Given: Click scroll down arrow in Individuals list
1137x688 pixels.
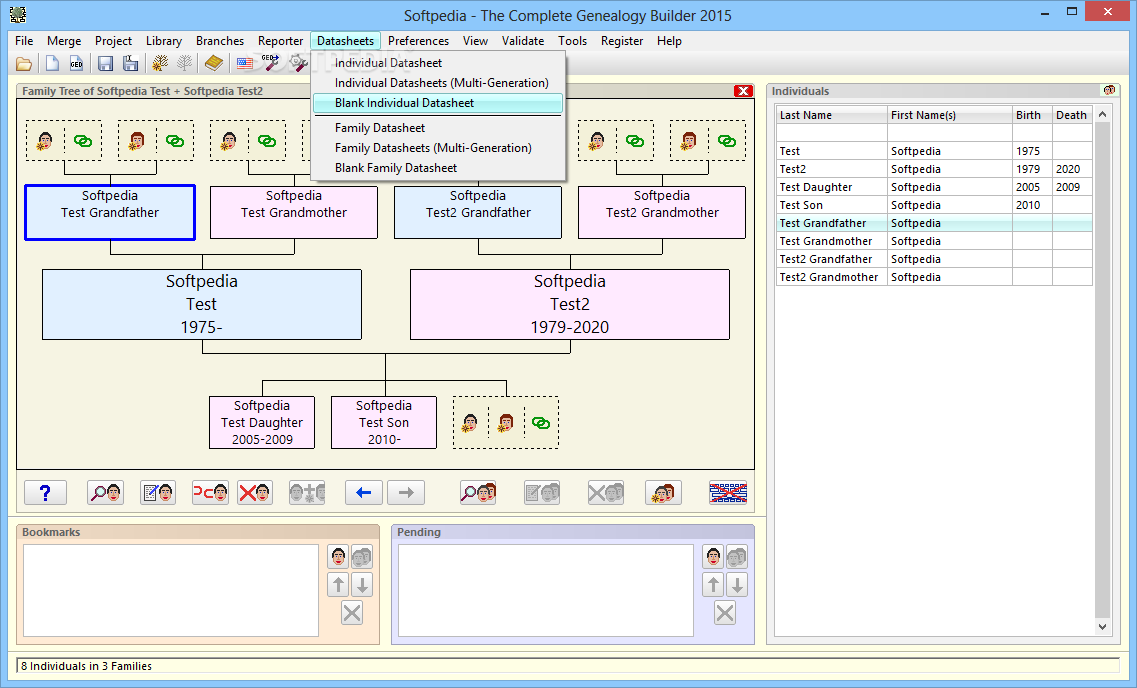Looking at the screenshot, I should [1102, 627].
